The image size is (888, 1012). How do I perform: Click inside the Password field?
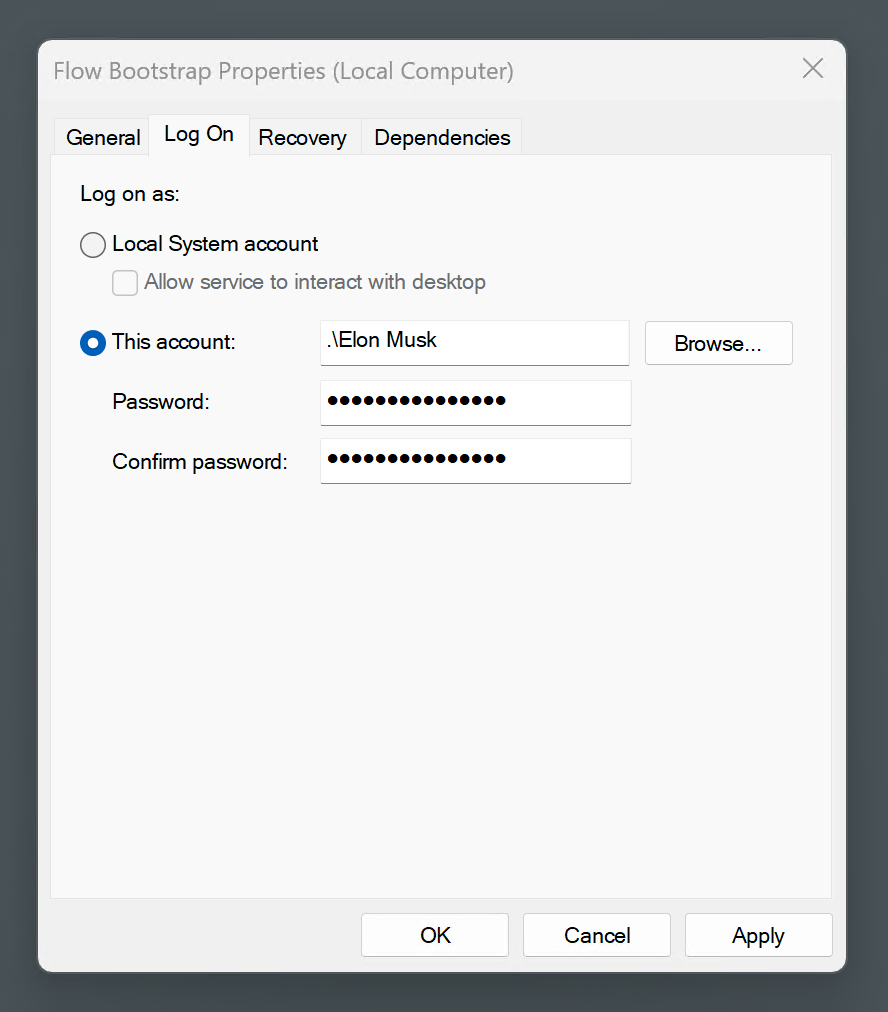(x=475, y=403)
